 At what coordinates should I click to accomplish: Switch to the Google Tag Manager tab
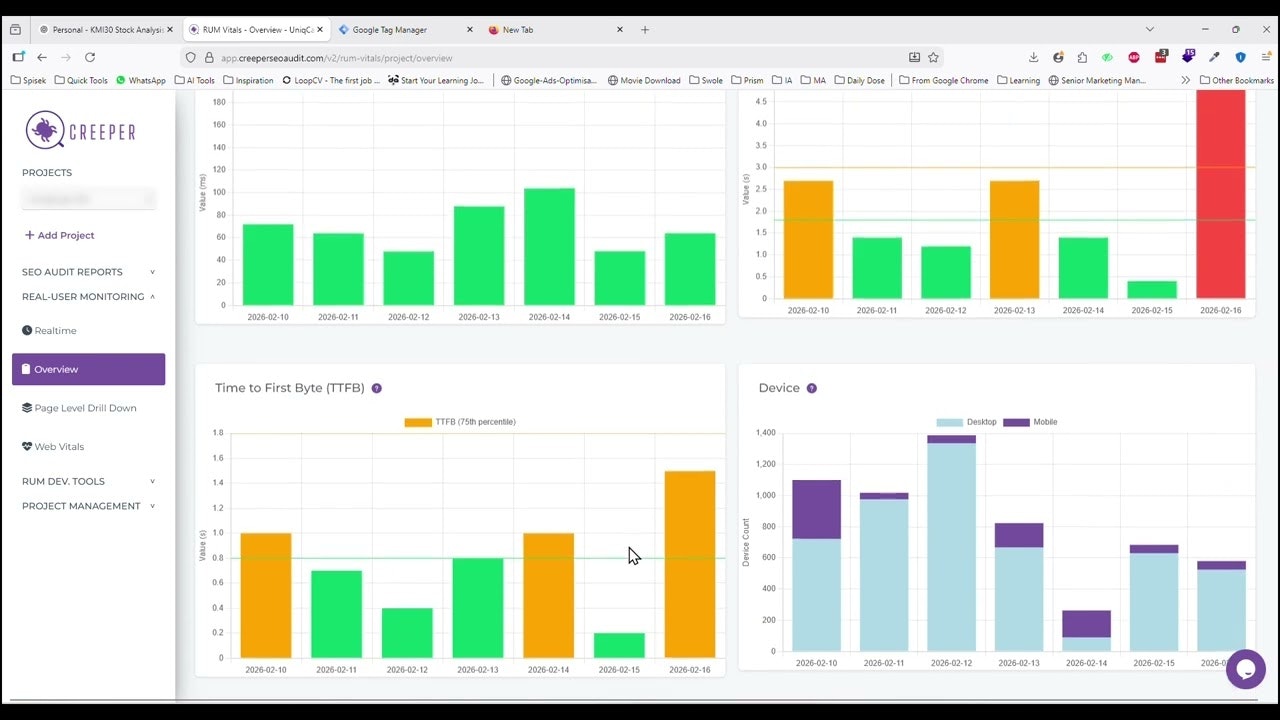point(390,29)
